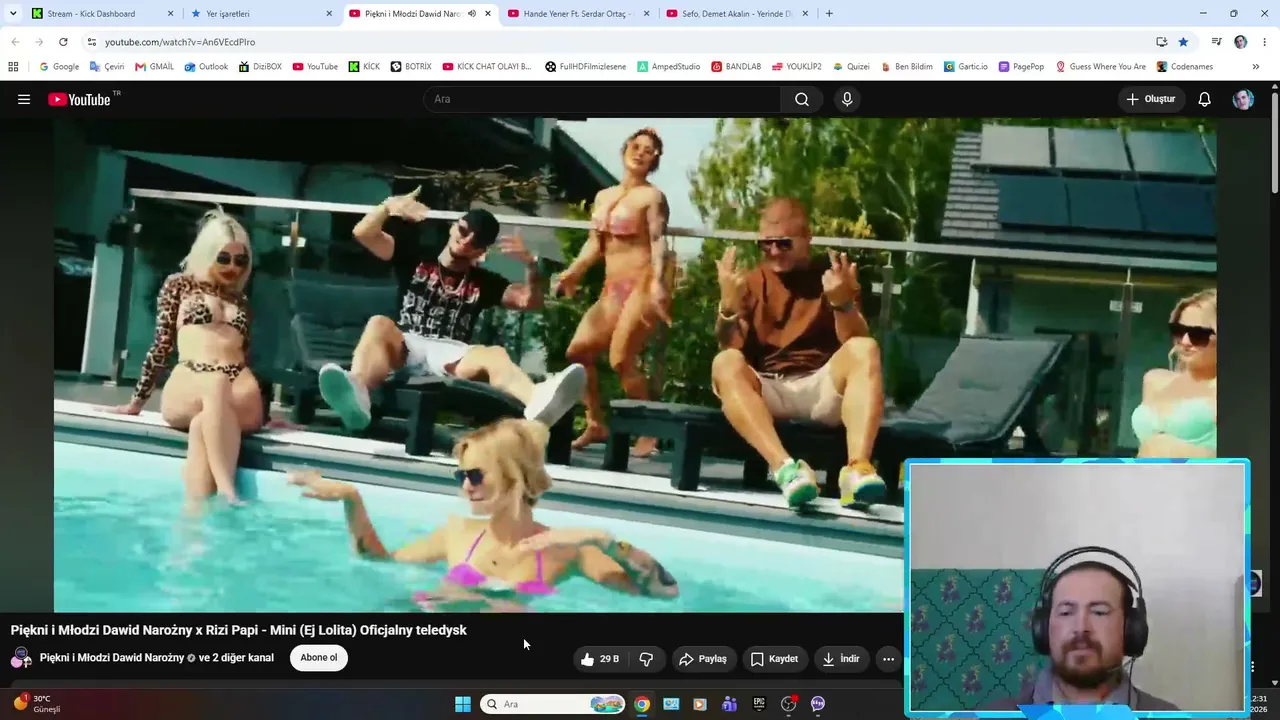The height and width of the screenshot is (720, 1280).
Task: Open a new Chrome tab
Action: pos(829,14)
